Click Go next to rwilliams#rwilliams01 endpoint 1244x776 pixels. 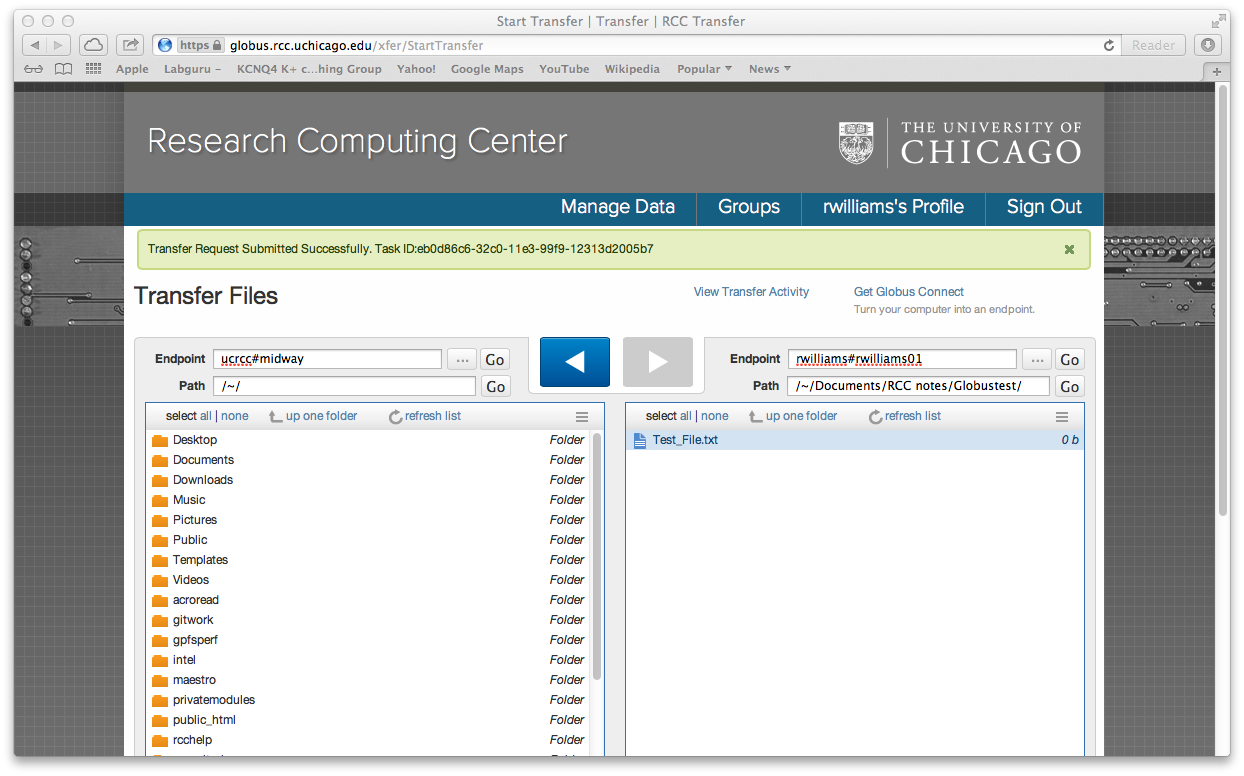[x=1070, y=360]
